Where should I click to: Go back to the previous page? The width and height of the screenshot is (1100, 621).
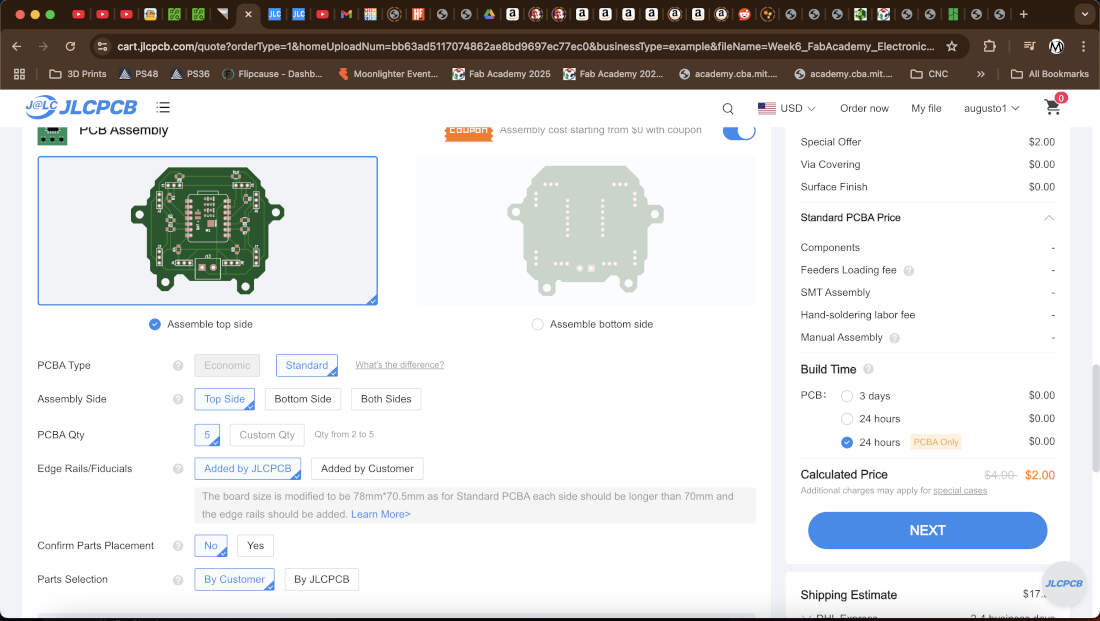17,46
